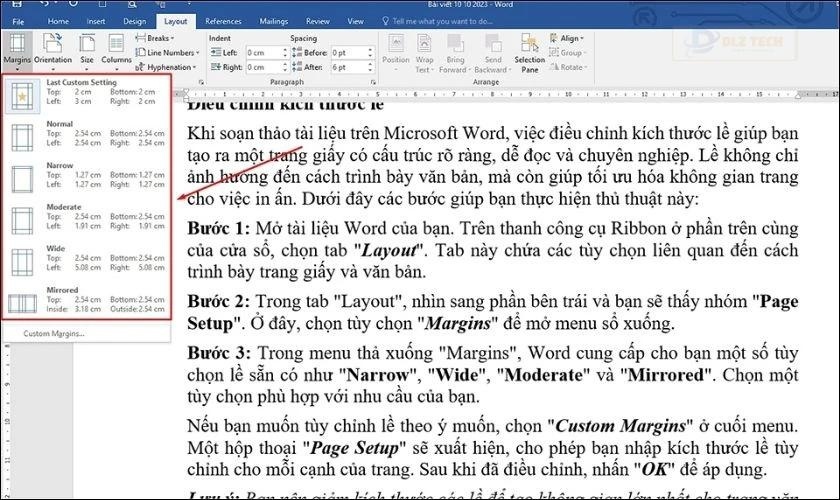This screenshot has height=500, width=840.
Task: Open the Selection Pane
Action: pyautogui.click(x=529, y=53)
